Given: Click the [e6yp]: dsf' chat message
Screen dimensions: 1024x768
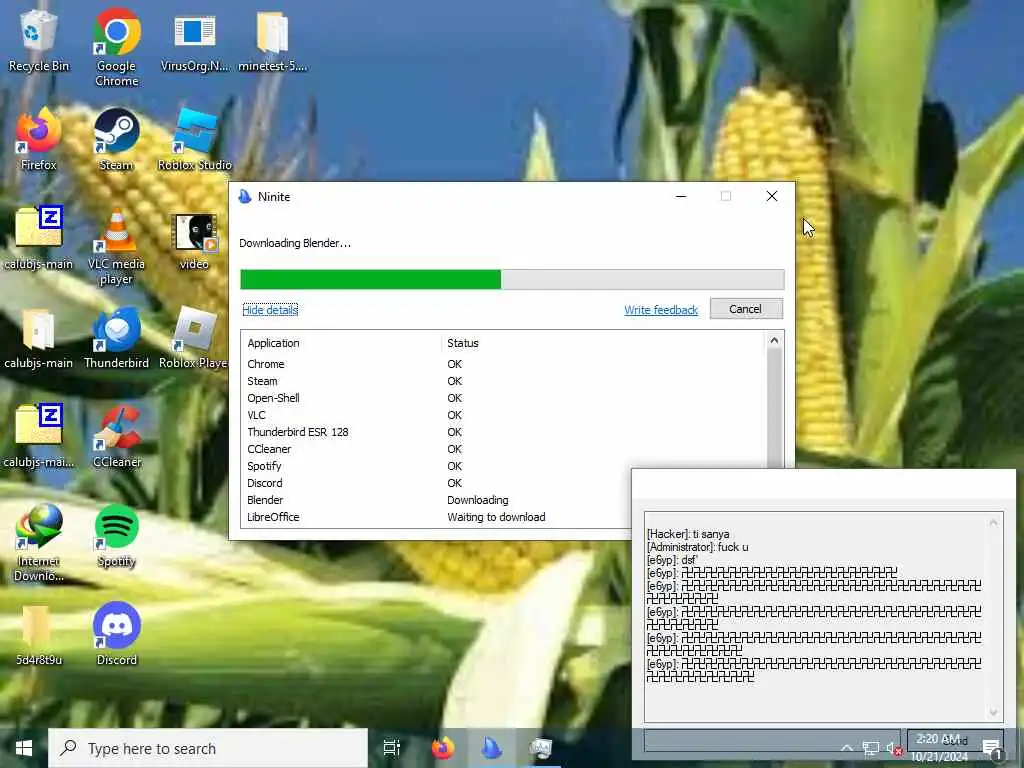Looking at the screenshot, I should pyautogui.click(x=673, y=560).
